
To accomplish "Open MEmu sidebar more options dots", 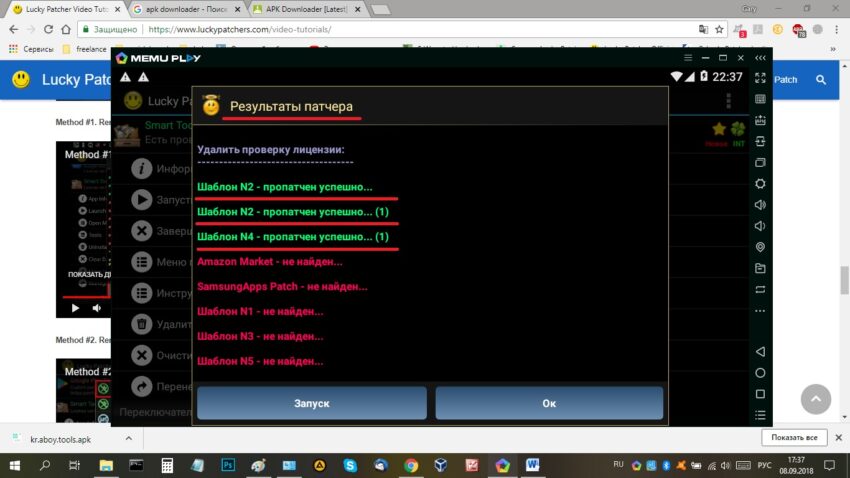I will coord(760,311).
